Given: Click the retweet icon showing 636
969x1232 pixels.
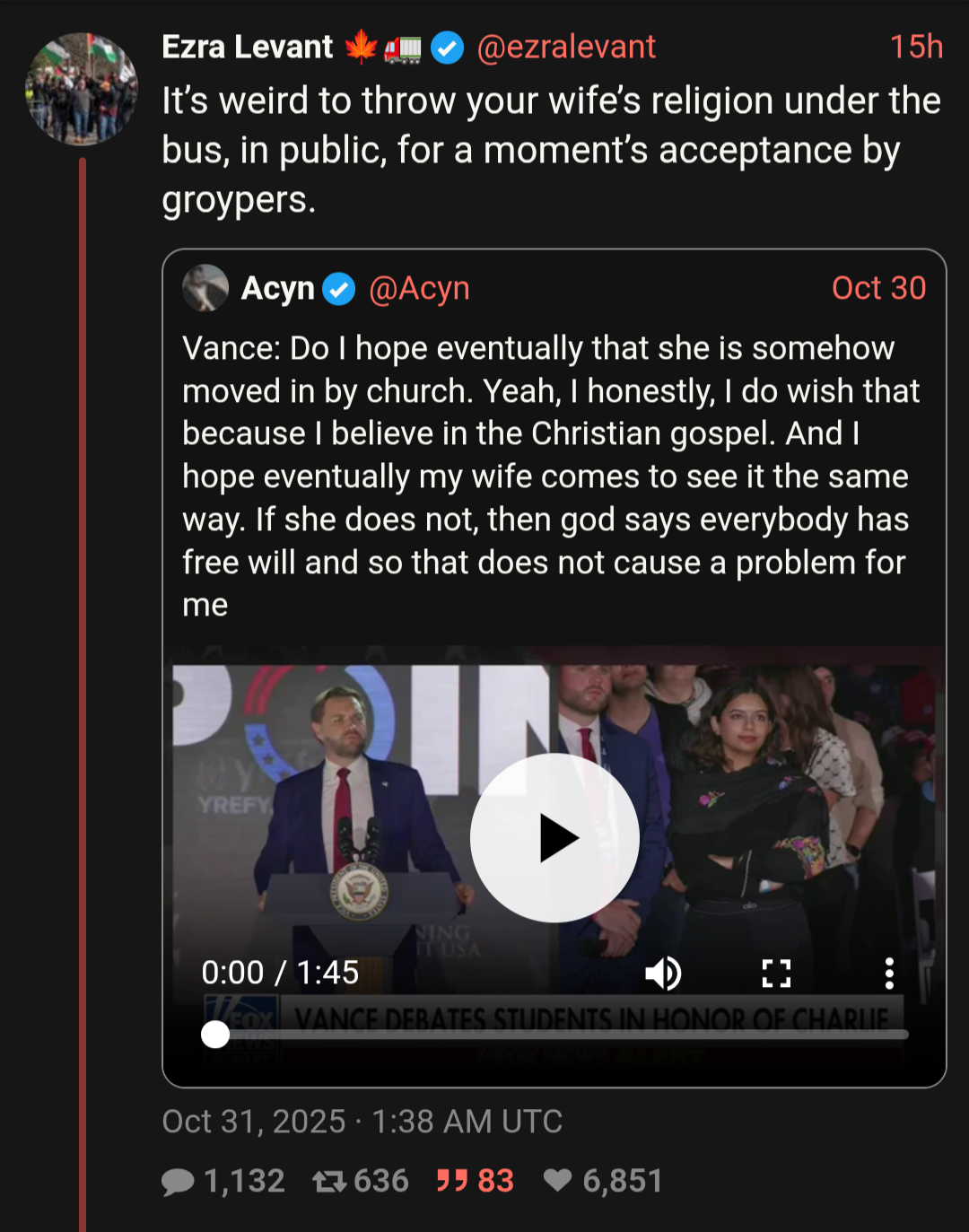Looking at the screenshot, I should coord(329,1181).
